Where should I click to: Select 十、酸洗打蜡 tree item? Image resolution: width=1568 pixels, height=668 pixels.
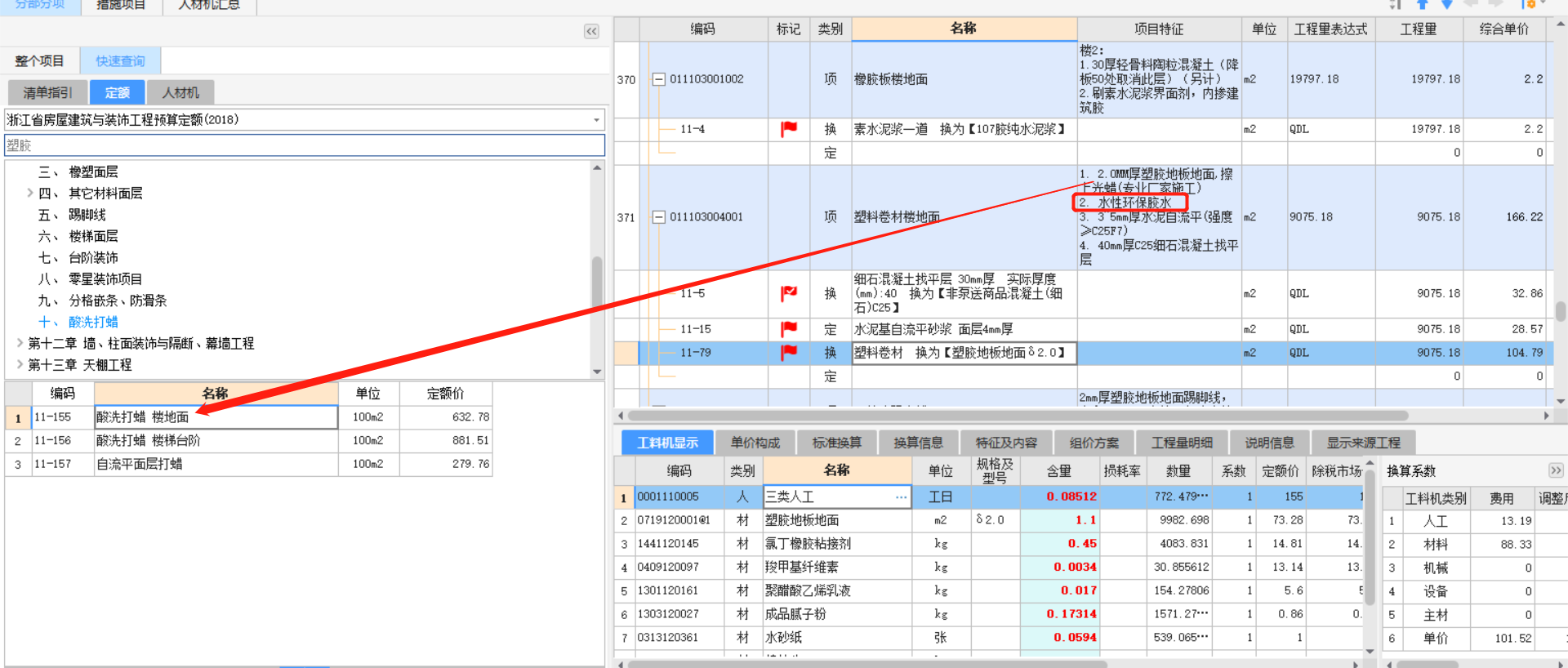click(x=78, y=322)
